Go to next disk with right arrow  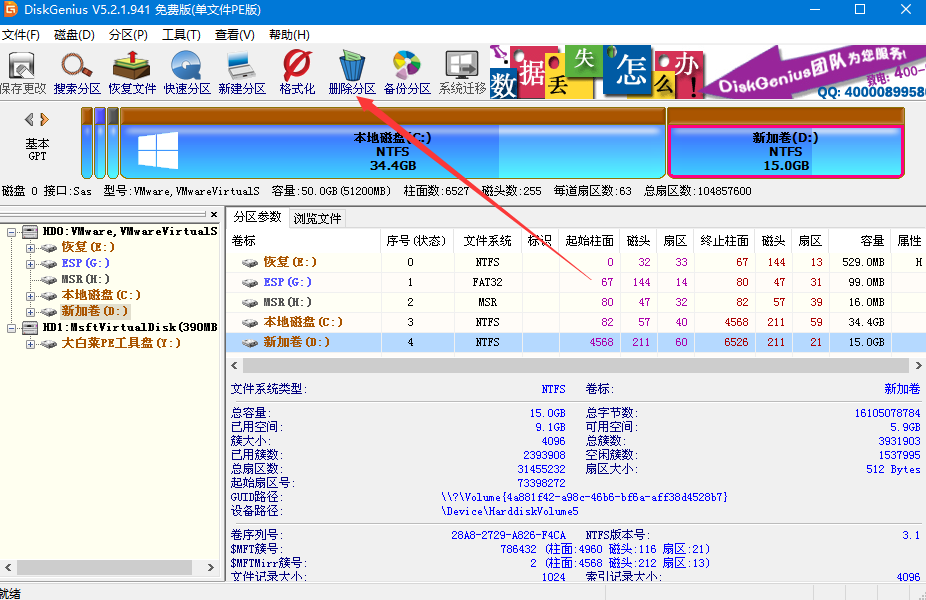[44, 120]
